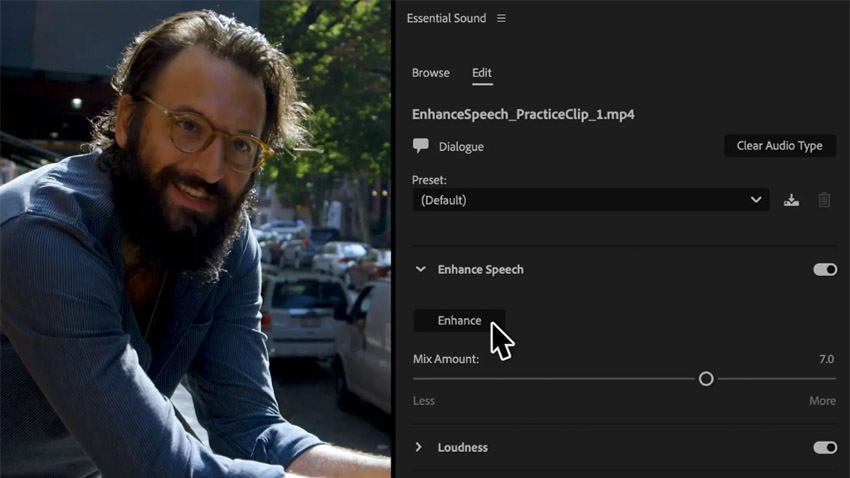The width and height of the screenshot is (850, 478).
Task: Save preset with the download icon
Action: click(791, 201)
